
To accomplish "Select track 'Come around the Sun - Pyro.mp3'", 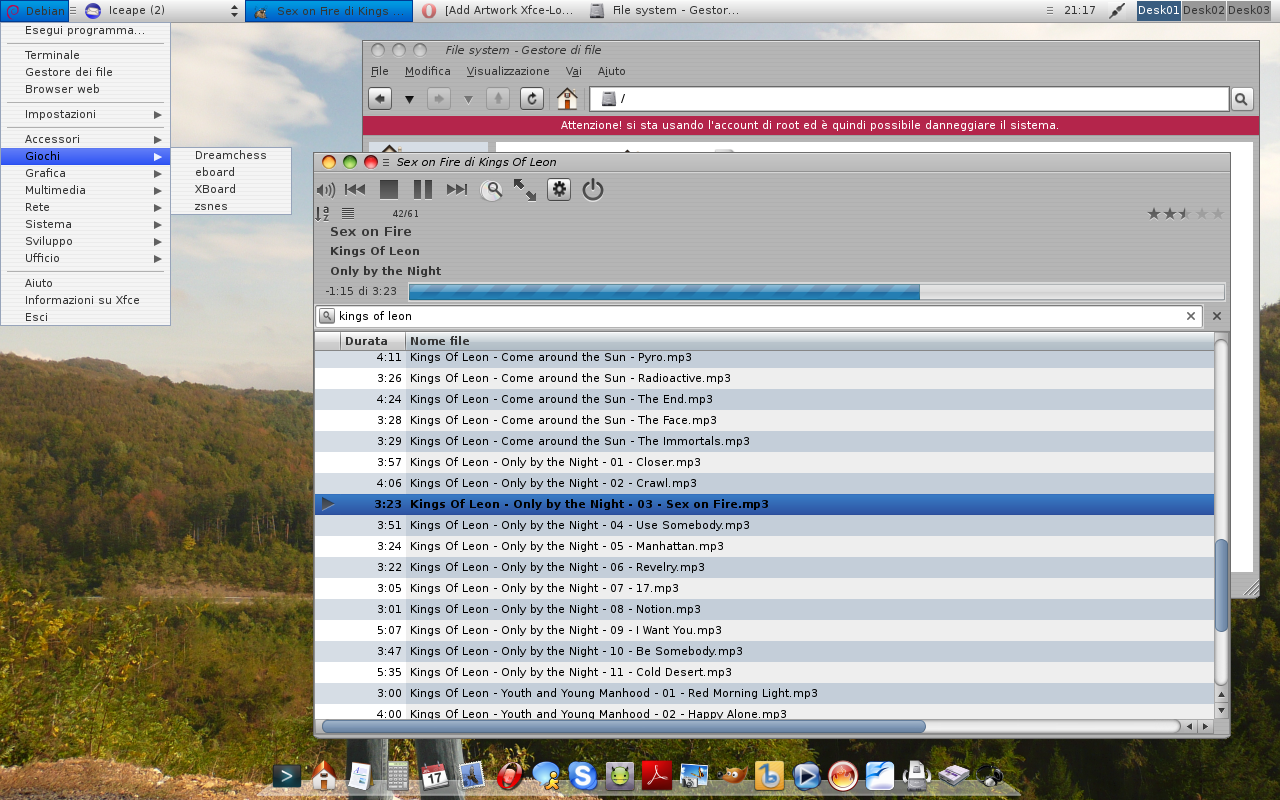I will coord(764,357).
